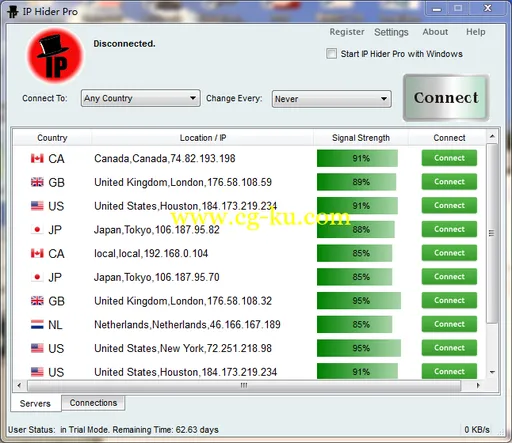Image resolution: width=512 pixels, height=443 pixels.
Task: Click the horizontal scrollbar thumb
Action: pyautogui.click(x=244, y=386)
